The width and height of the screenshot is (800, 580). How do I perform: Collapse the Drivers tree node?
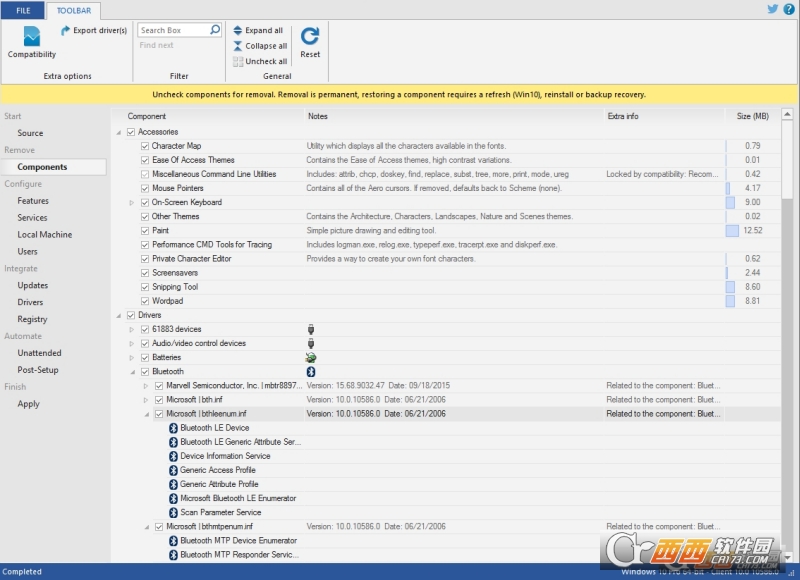tap(118, 316)
